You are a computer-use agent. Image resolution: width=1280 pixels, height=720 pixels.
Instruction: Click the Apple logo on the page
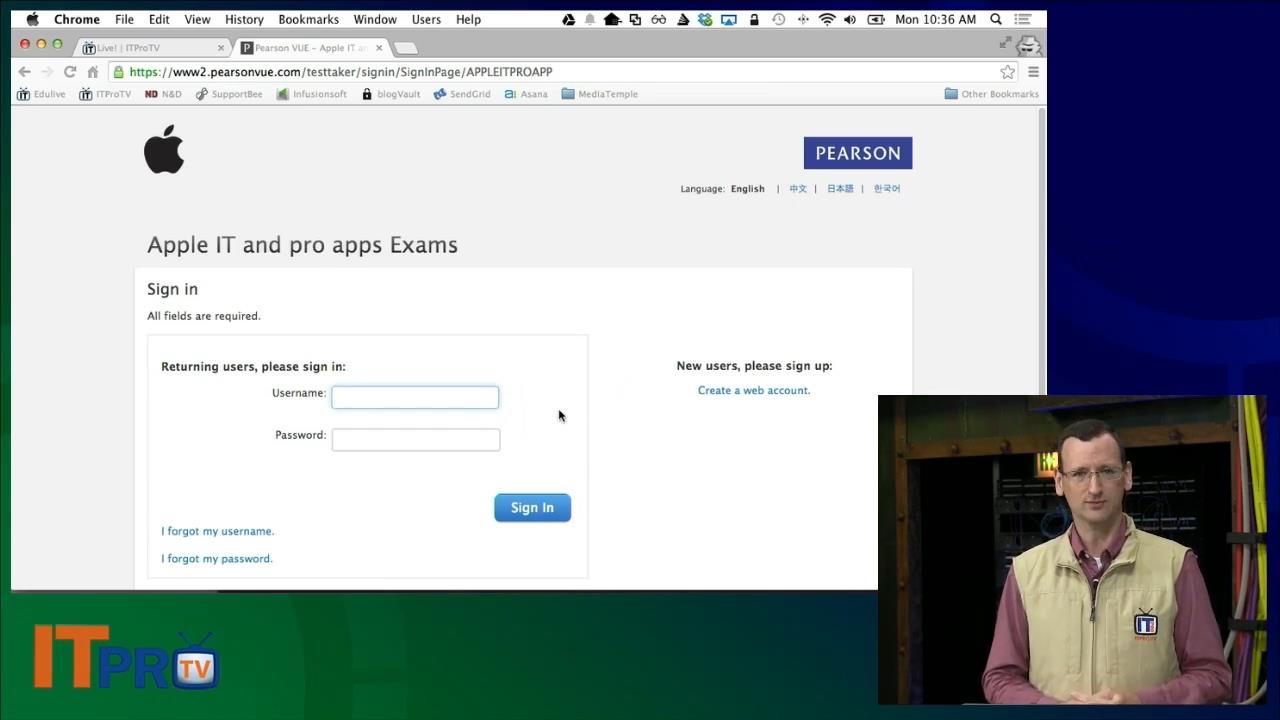tap(164, 150)
